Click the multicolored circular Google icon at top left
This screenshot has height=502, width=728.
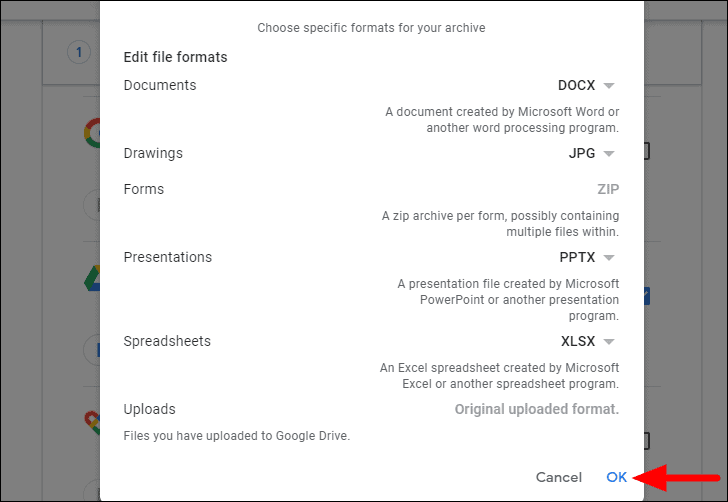point(91,134)
